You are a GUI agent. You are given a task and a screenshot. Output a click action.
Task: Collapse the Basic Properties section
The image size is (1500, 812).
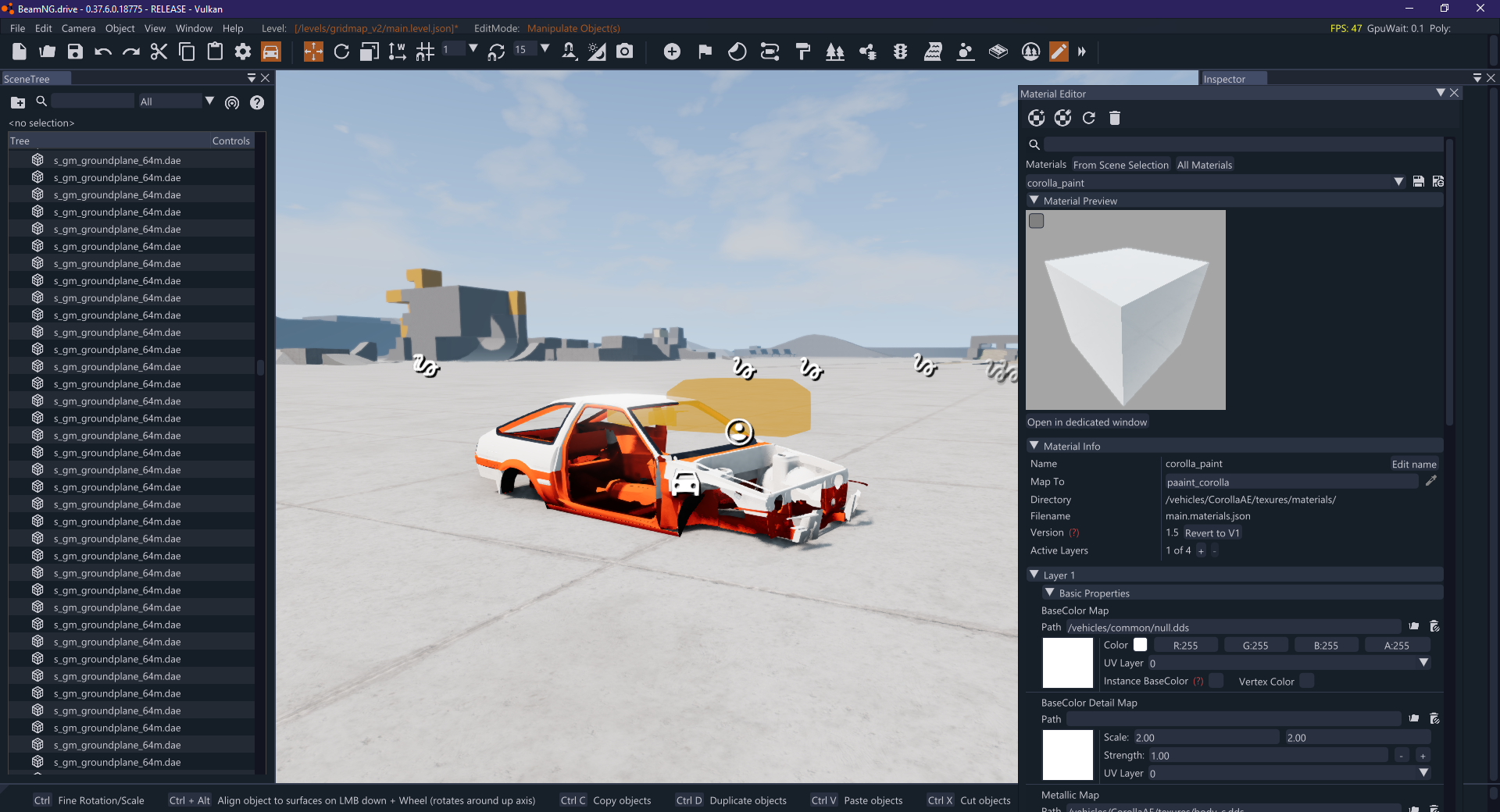(1050, 593)
